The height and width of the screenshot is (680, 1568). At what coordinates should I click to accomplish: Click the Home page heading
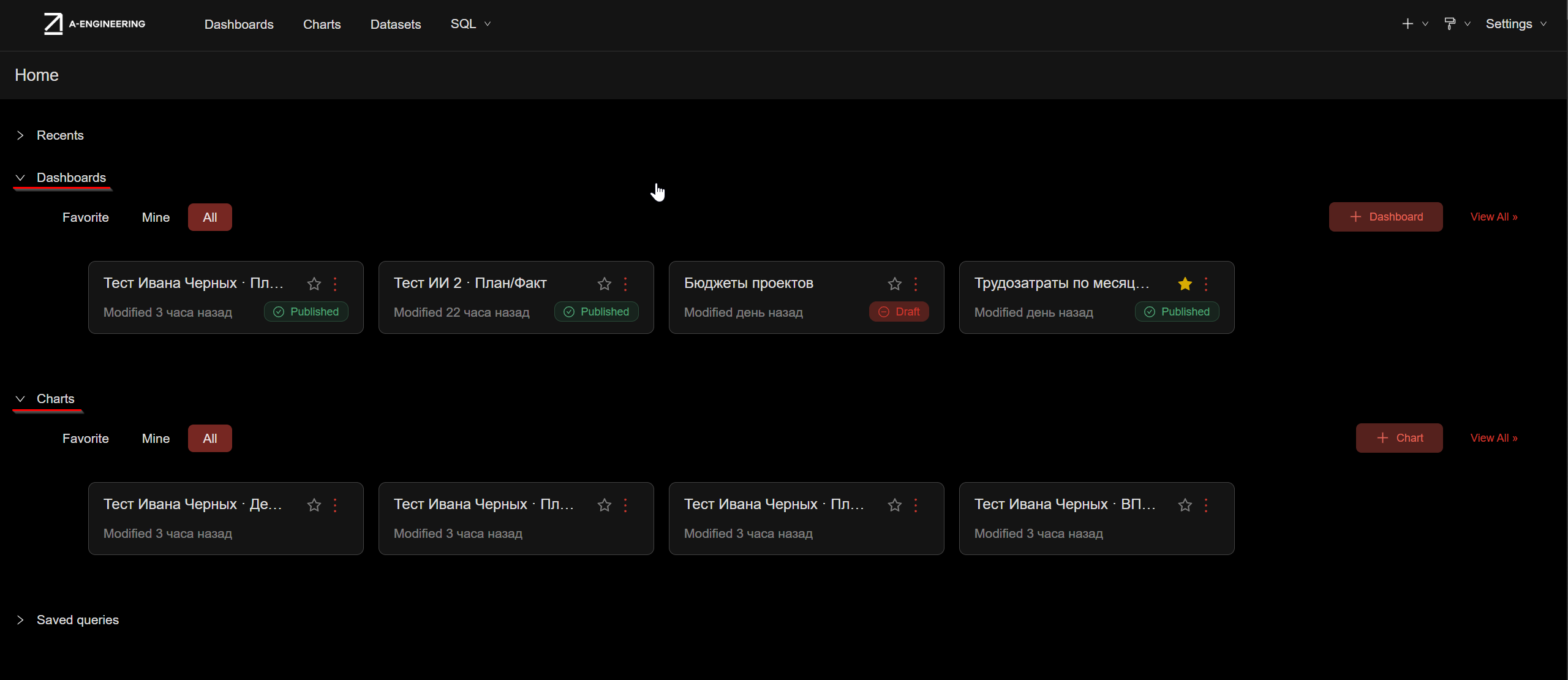click(37, 75)
